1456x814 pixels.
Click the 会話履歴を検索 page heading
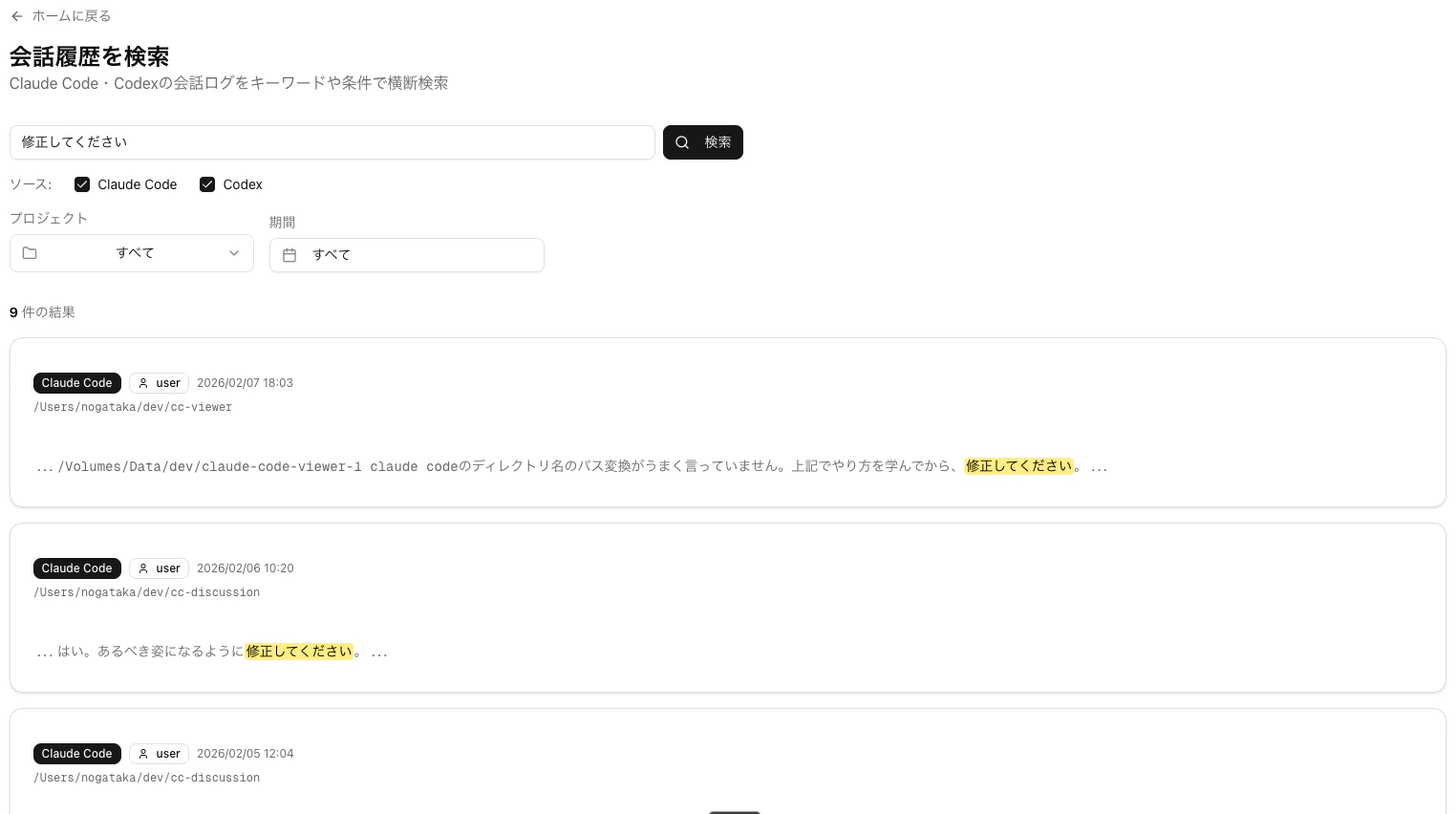click(x=90, y=56)
